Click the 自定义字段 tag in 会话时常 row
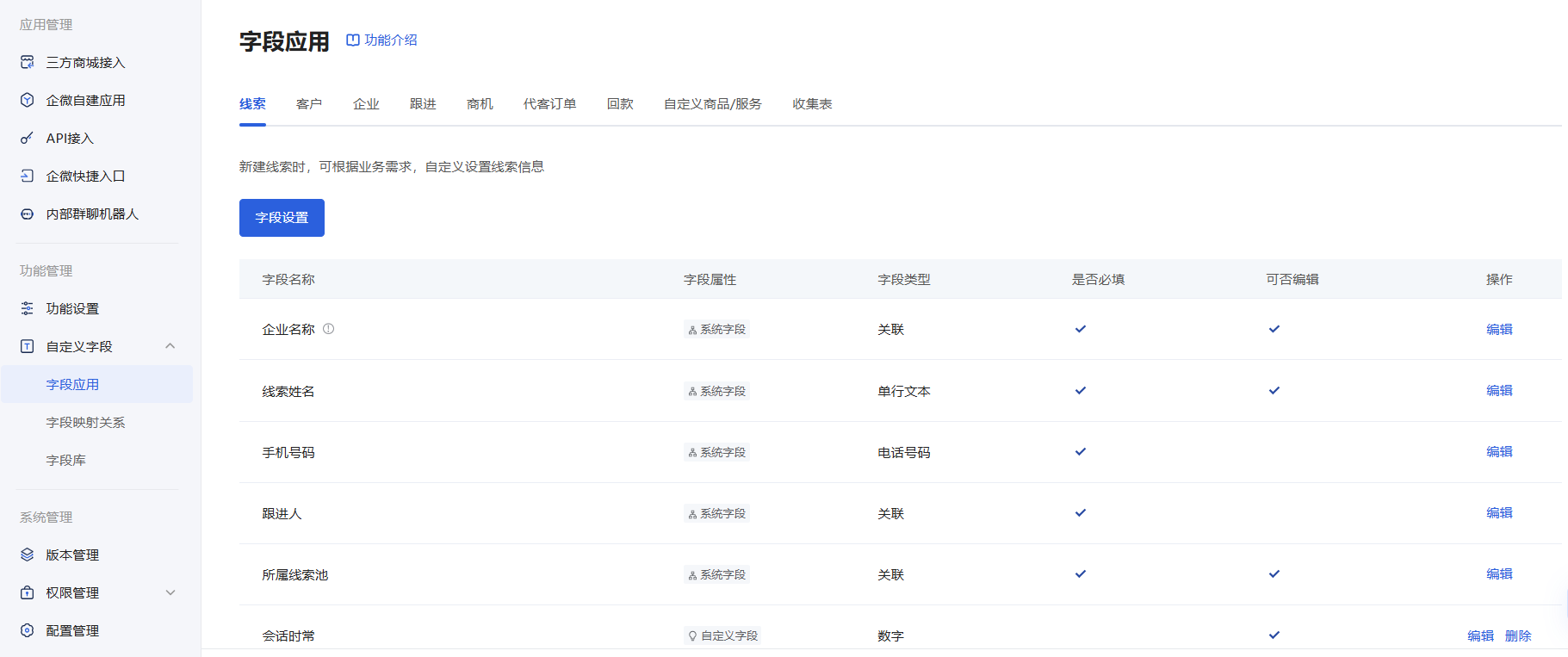The image size is (1568, 657). [x=723, y=635]
